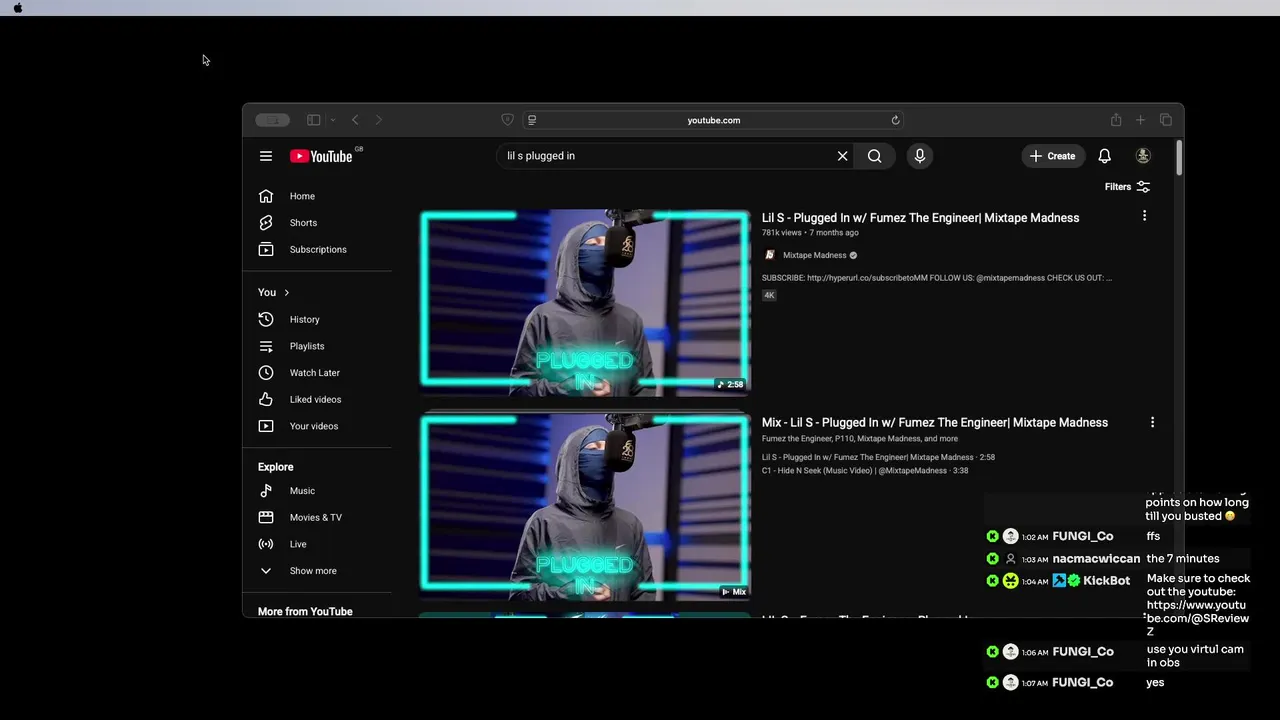
Task: Open Safari privacy shield icon
Action: 507,120
